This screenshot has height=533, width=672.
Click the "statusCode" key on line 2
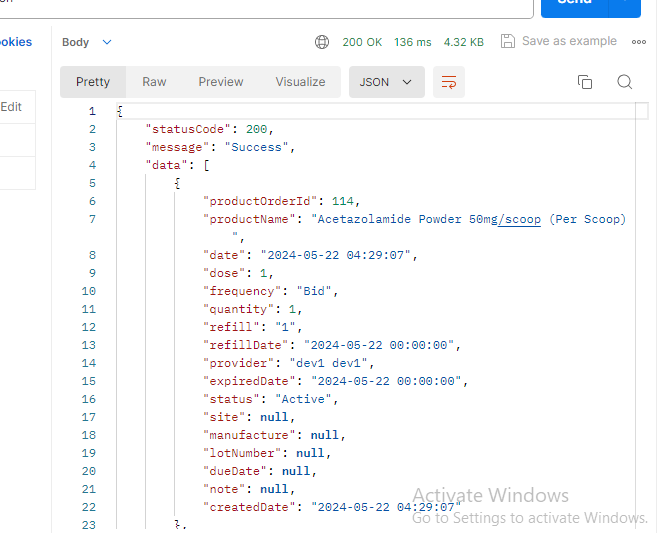188,129
